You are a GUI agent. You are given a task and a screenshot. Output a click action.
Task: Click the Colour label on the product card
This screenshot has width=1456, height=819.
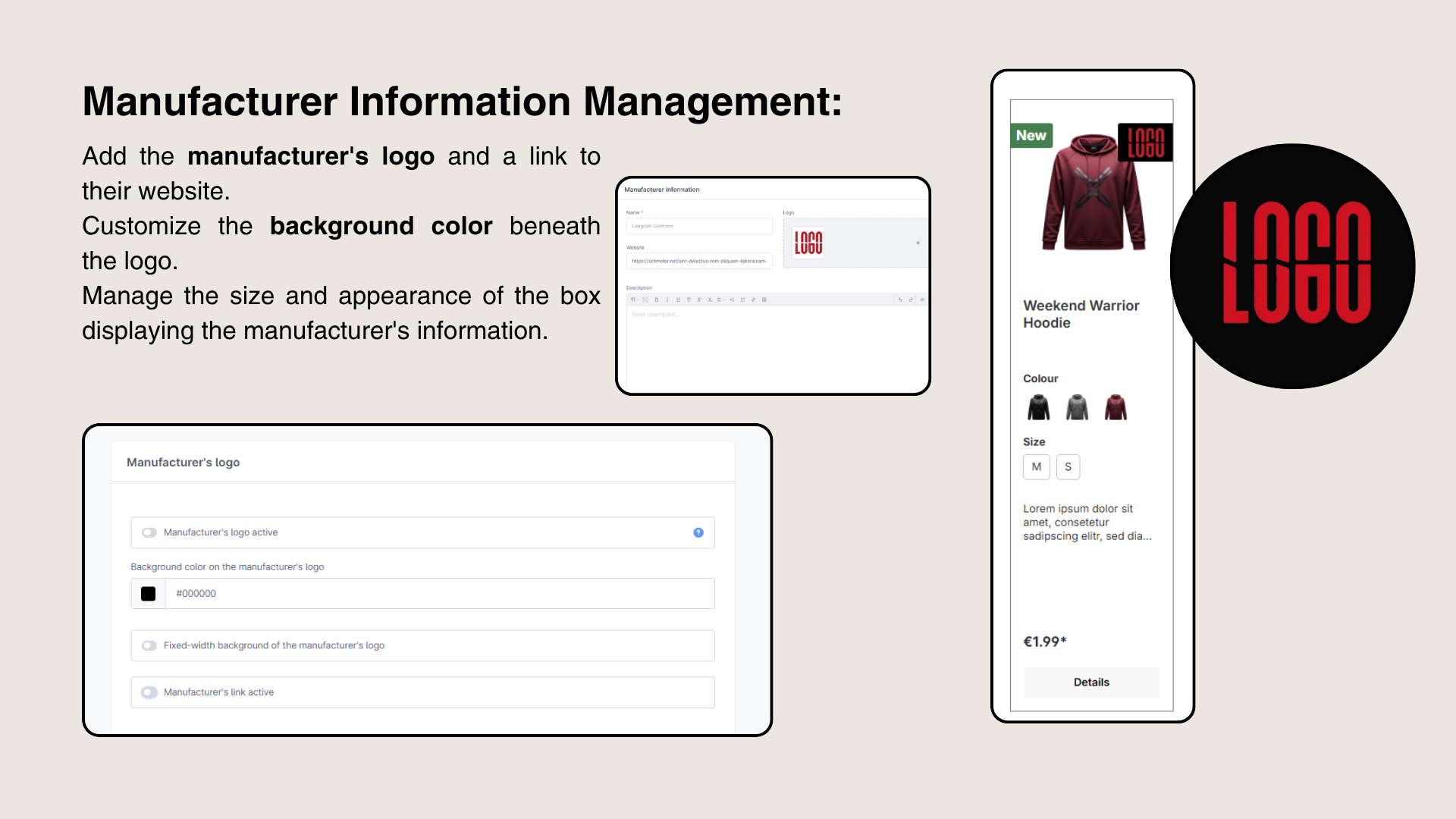1040,378
